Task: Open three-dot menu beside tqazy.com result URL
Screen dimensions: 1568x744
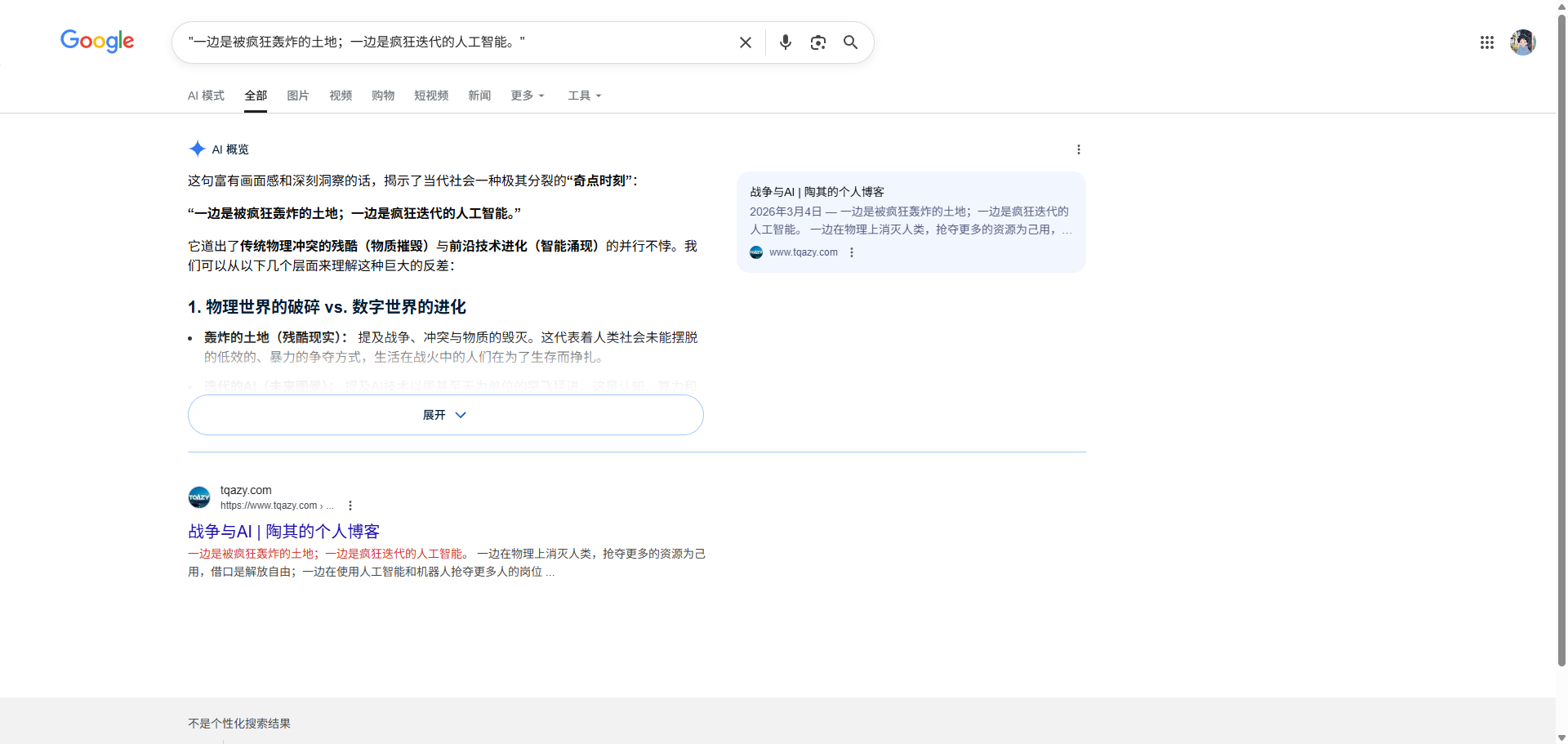Action: [350, 506]
